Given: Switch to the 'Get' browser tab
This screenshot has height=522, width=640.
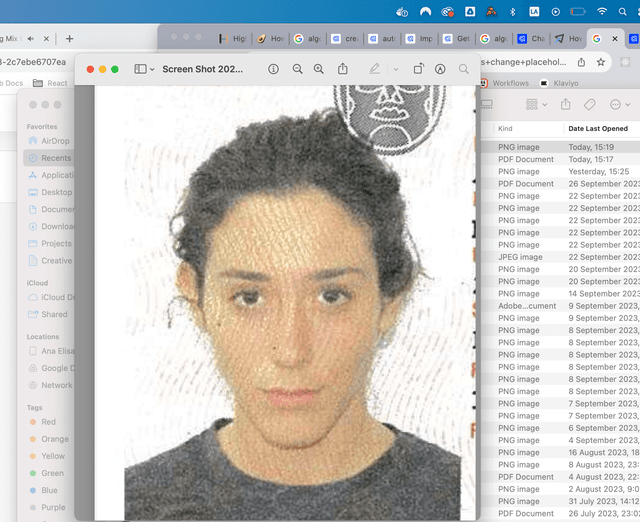Looking at the screenshot, I should point(457,39).
